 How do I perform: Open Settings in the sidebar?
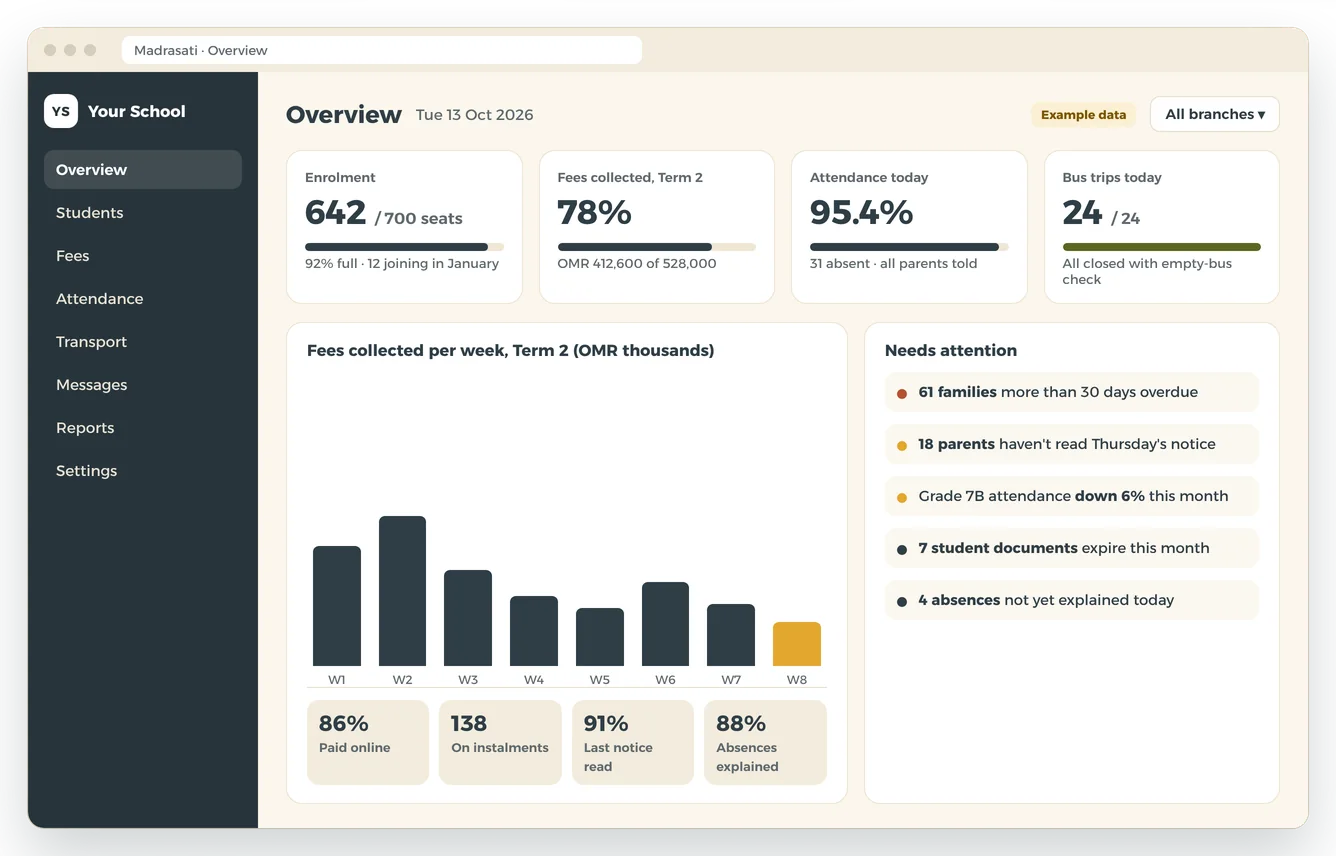[x=143, y=471]
